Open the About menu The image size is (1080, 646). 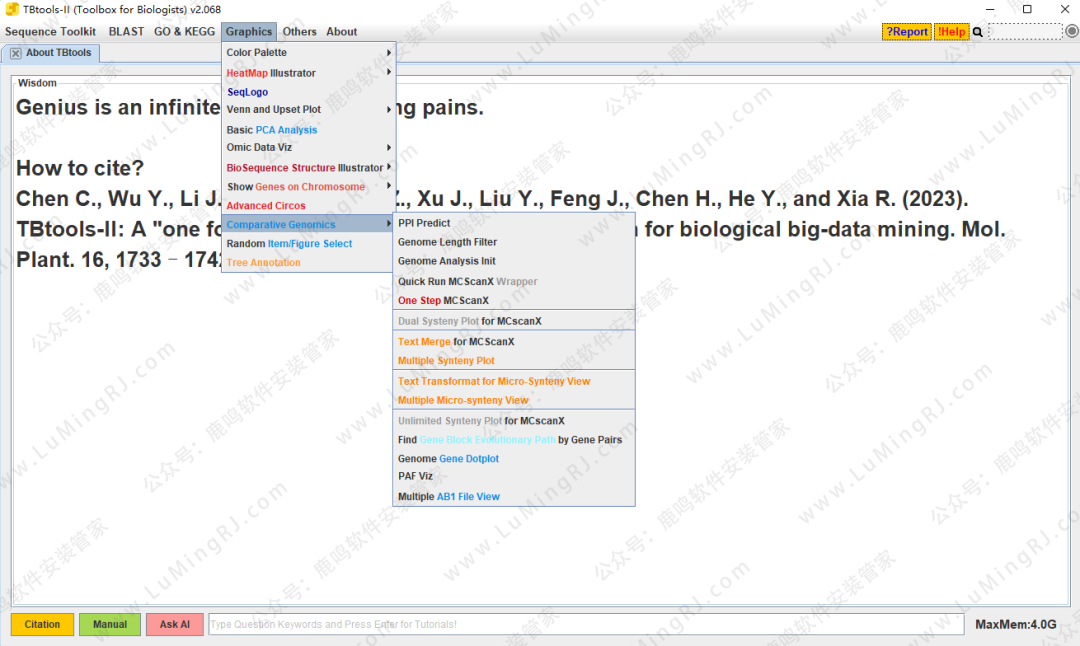(342, 32)
